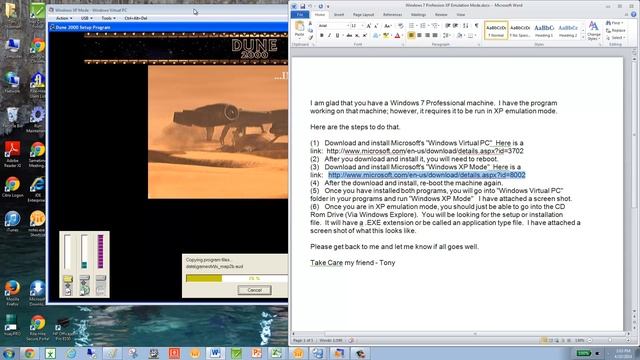This screenshot has width=640, height=360.
Task: Toggle Strikethrough formatting
Action: (349, 36)
